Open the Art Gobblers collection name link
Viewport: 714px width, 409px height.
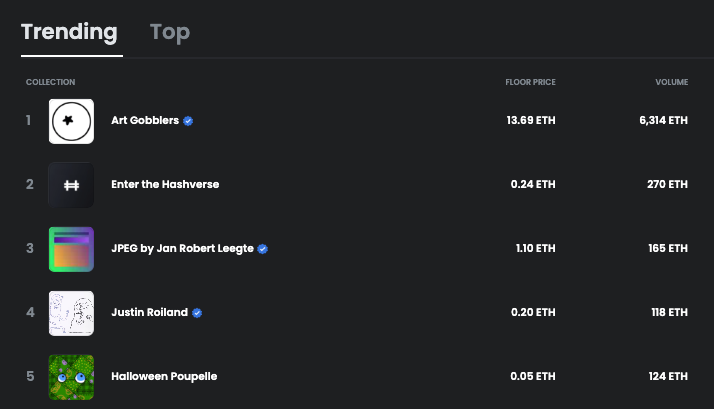pos(145,120)
